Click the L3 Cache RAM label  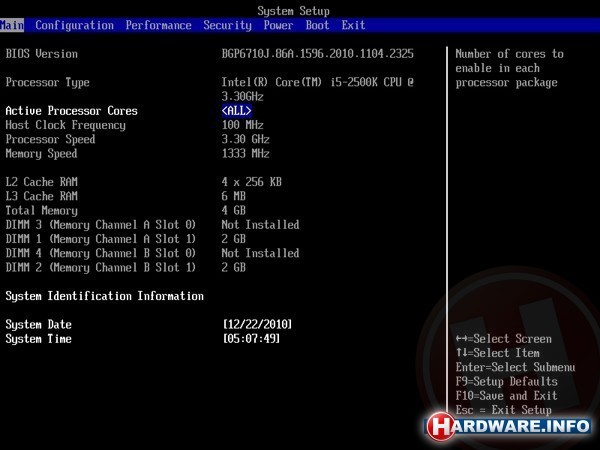41,196
